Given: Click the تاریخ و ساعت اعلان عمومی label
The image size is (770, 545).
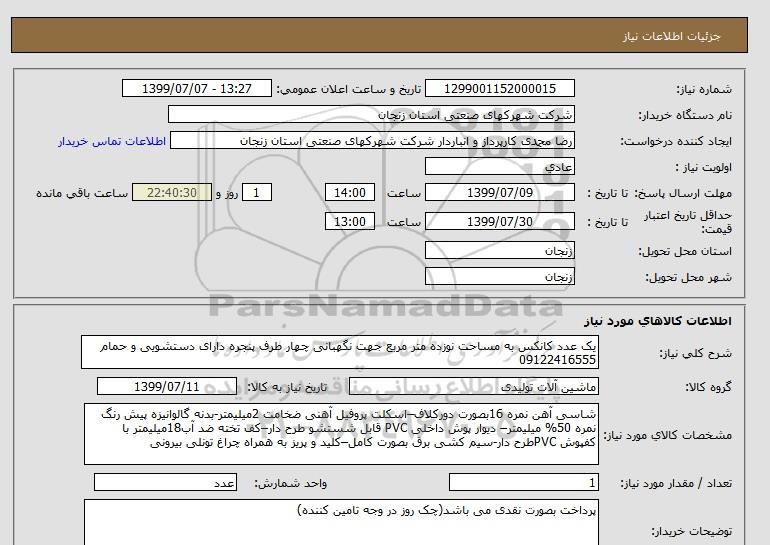Looking at the screenshot, I should click(x=349, y=89).
